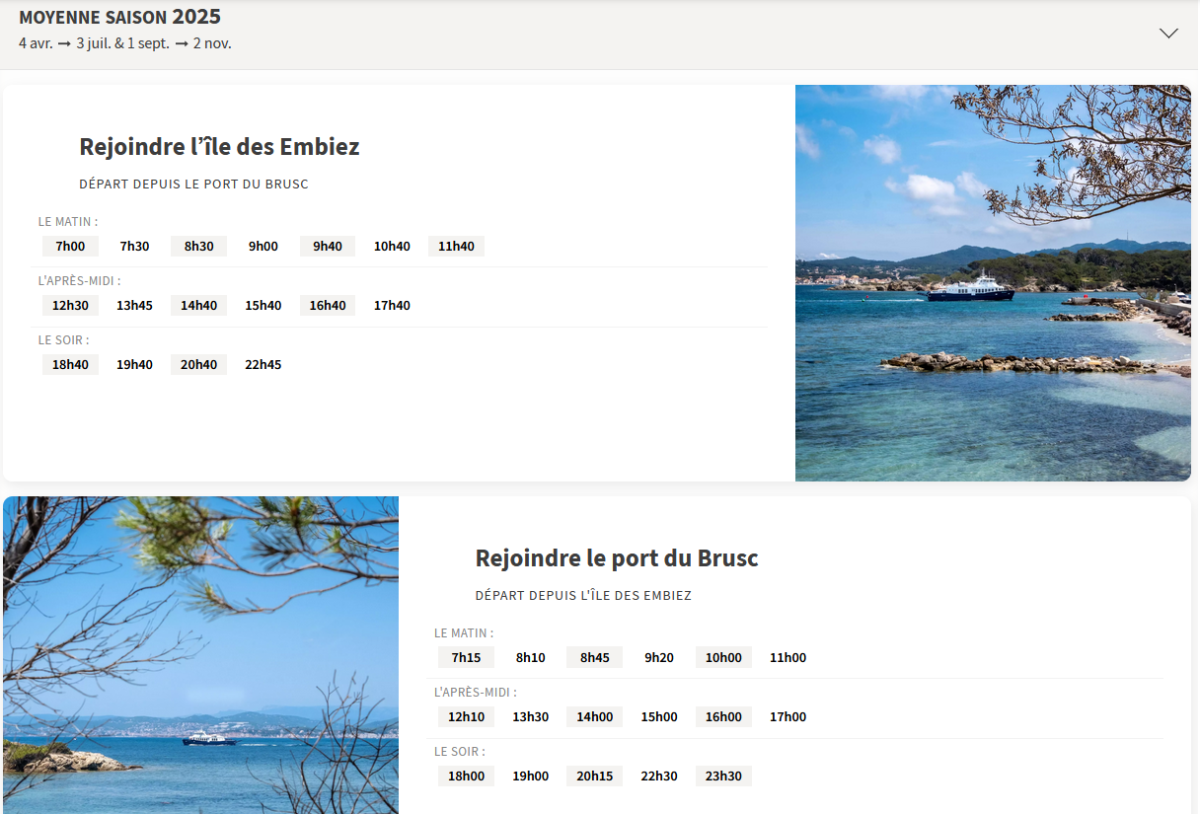The height and width of the screenshot is (814, 1200).
Task: Select the 11h40 departure time
Action: click(x=456, y=246)
